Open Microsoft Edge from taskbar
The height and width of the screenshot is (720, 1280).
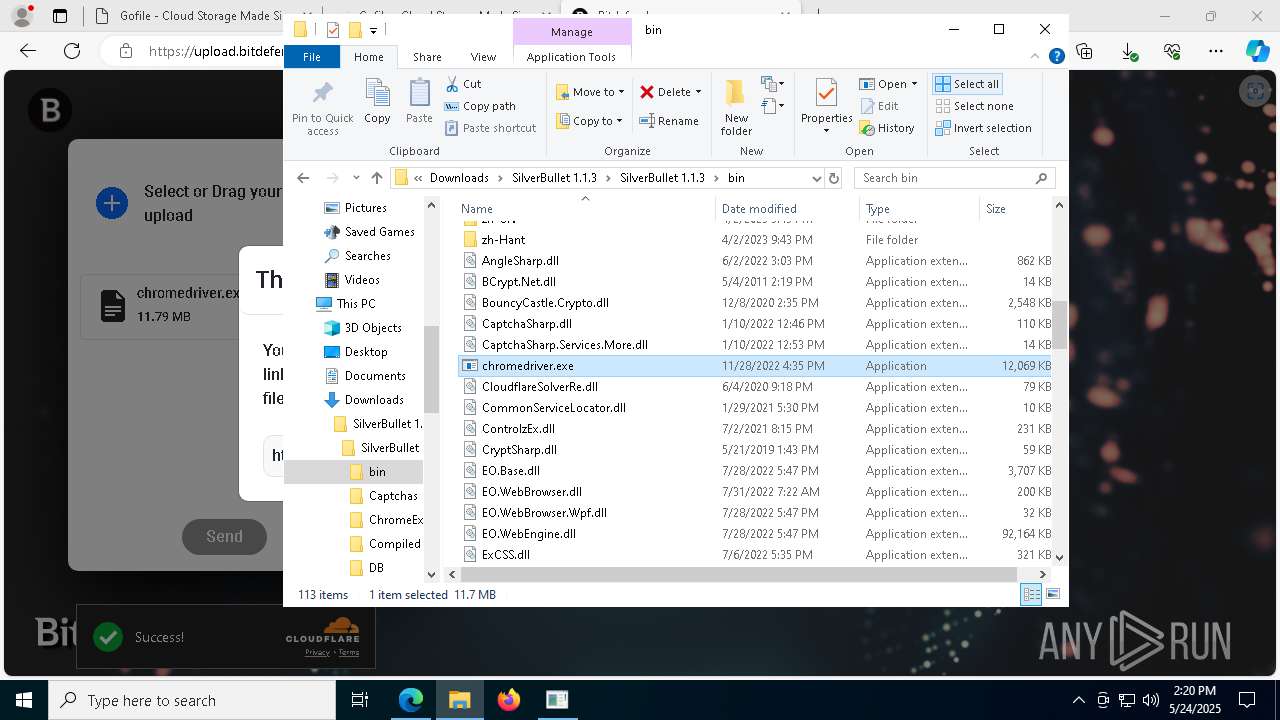click(x=411, y=700)
